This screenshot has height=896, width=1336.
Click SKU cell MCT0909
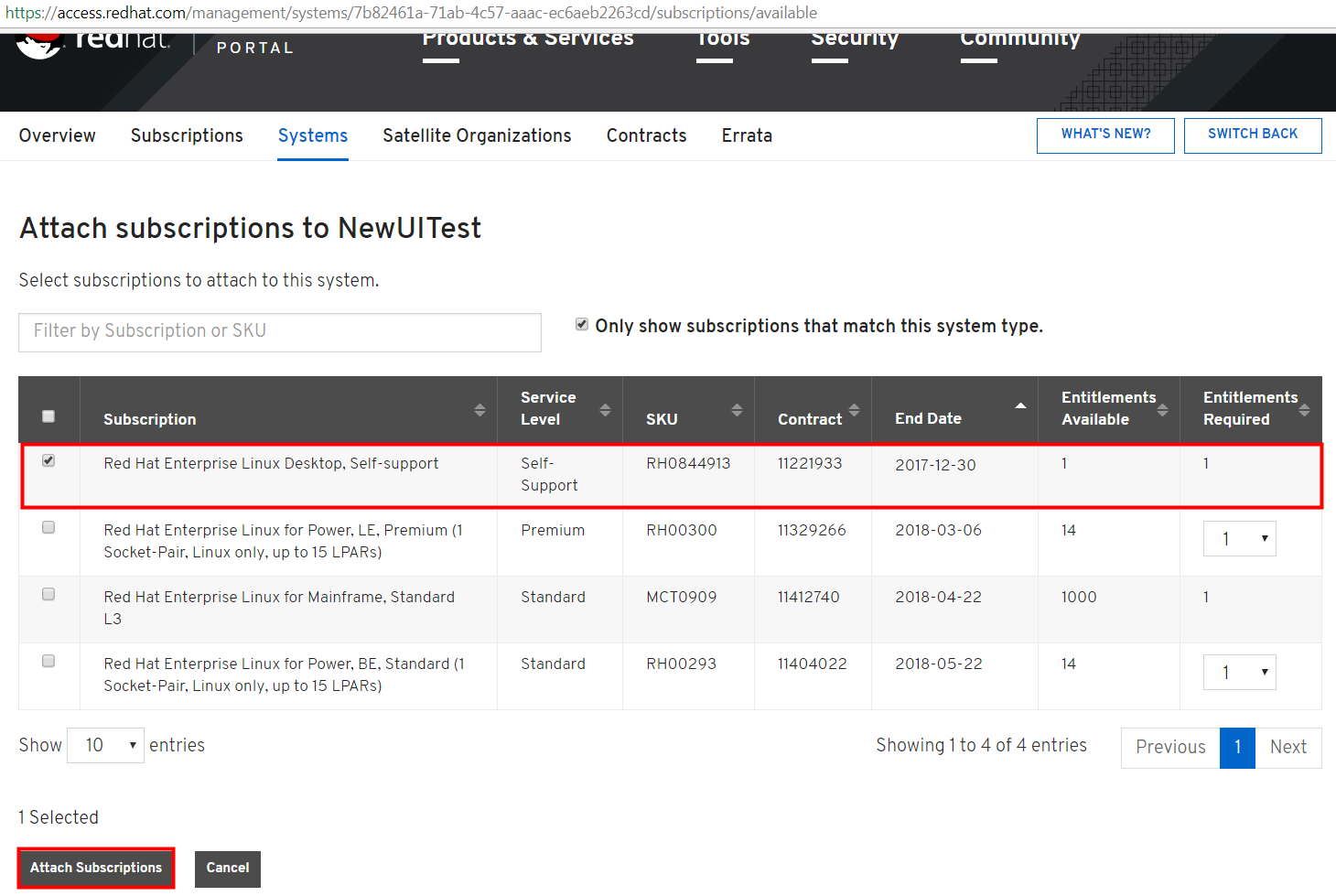[682, 597]
